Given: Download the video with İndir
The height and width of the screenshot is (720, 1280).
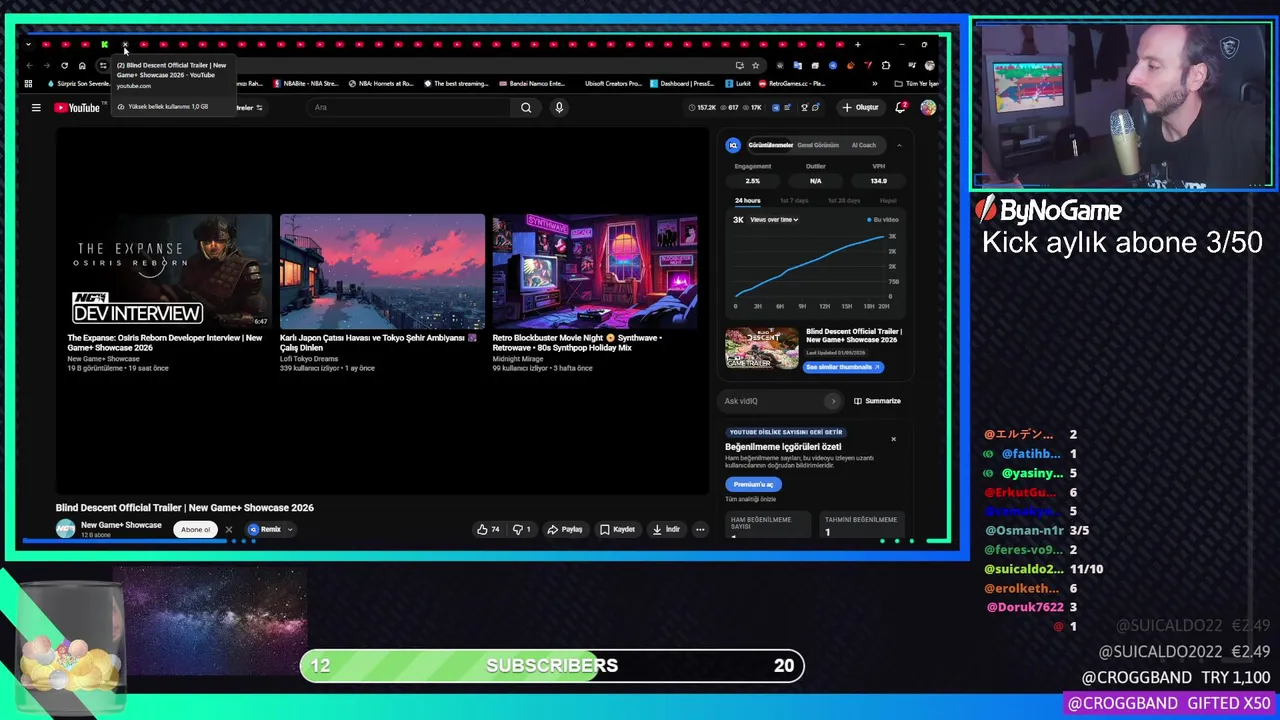Looking at the screenshot, I should 666,530.
